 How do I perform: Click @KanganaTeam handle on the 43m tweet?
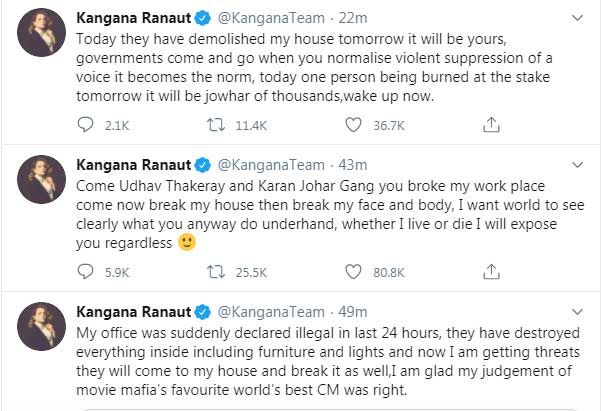[265, 165]
